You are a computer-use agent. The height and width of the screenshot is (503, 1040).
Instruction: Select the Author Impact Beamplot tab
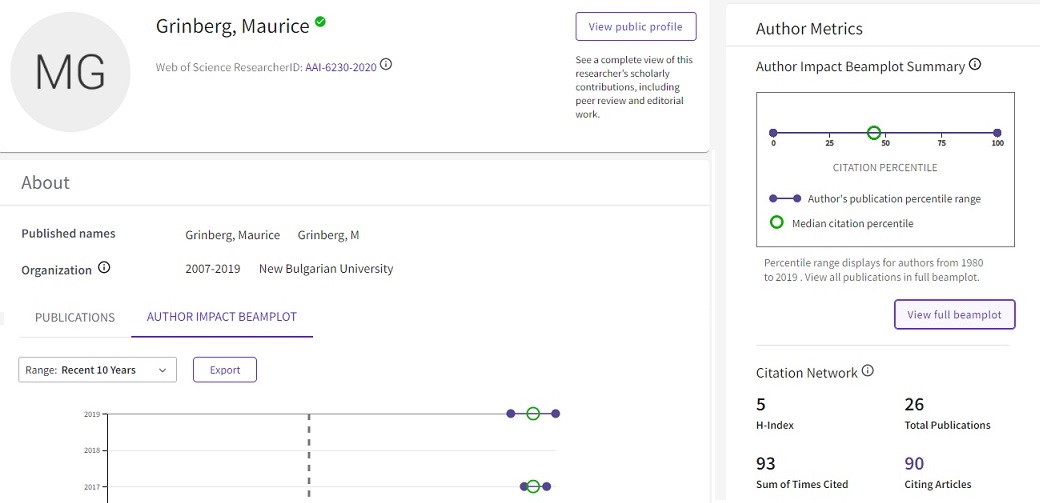[222, 317]
